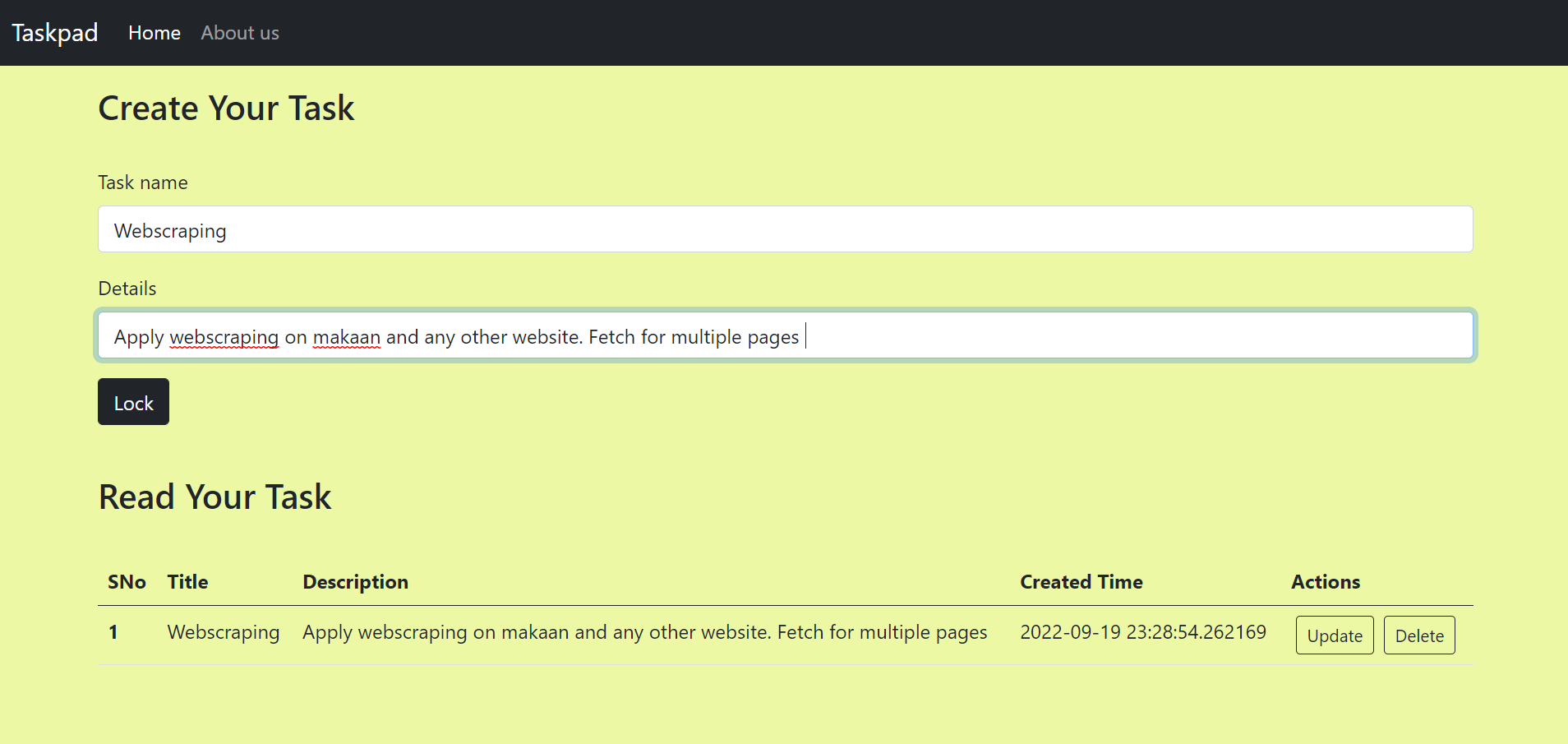Screen dimensions: 1568x744
Task: Click the Description column header
Action: (355, 582)
